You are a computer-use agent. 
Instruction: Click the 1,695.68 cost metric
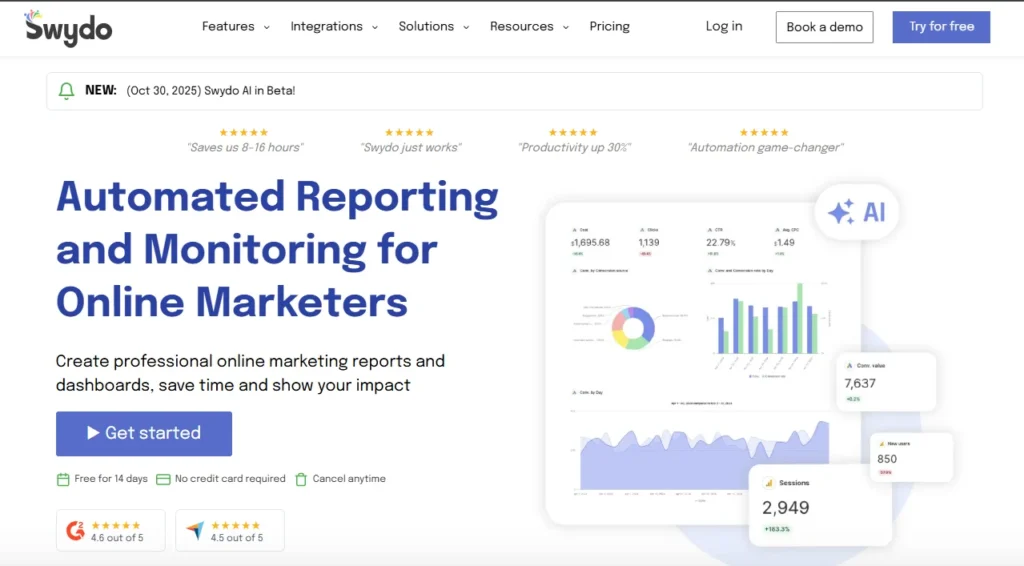(x=590, y=242)
